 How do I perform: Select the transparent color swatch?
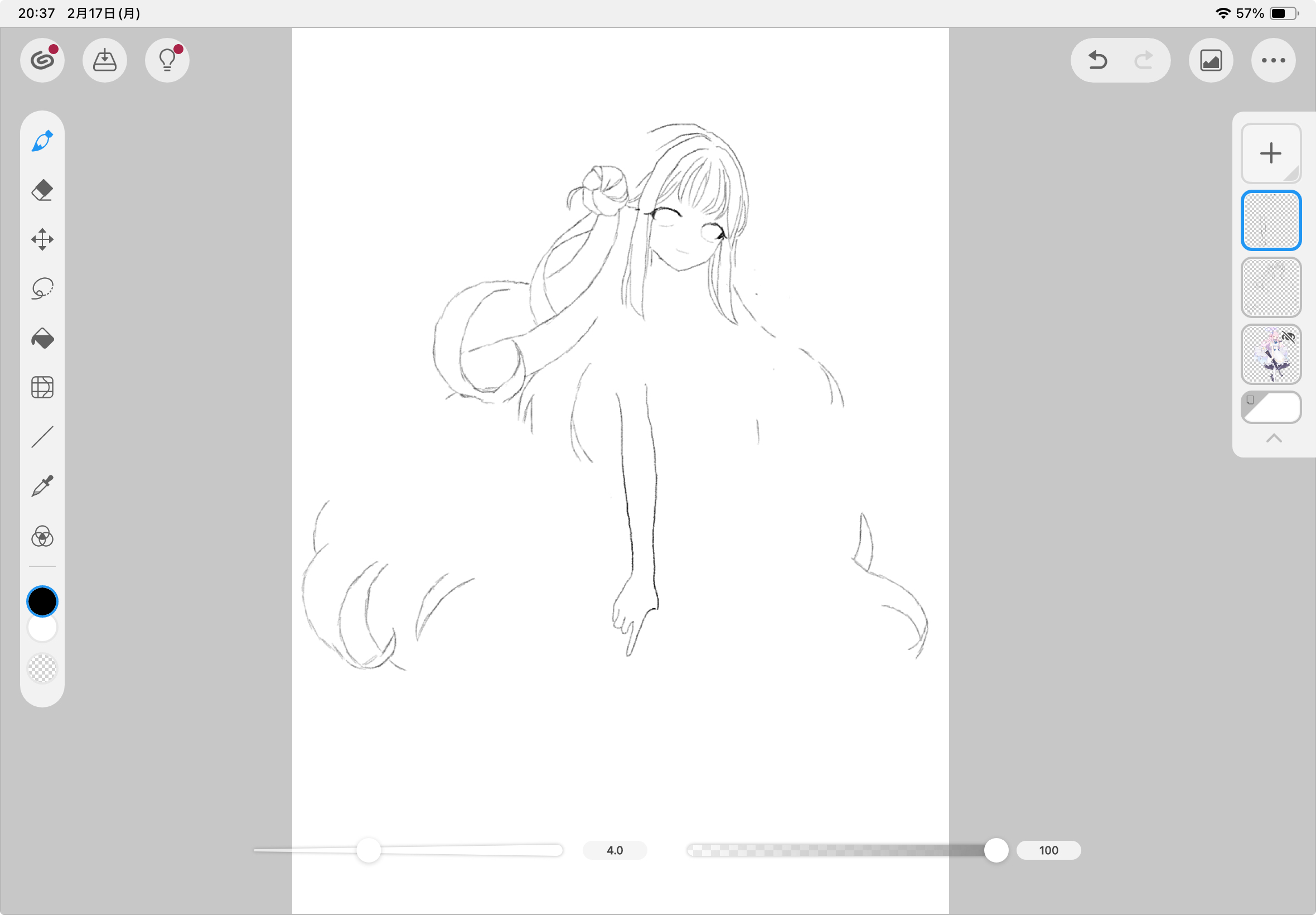(42, 668)
